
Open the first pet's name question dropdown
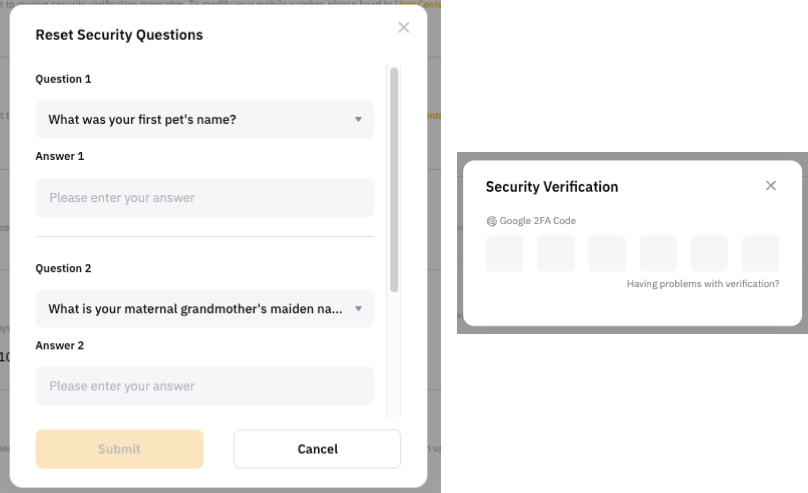[x=204, y=120]
